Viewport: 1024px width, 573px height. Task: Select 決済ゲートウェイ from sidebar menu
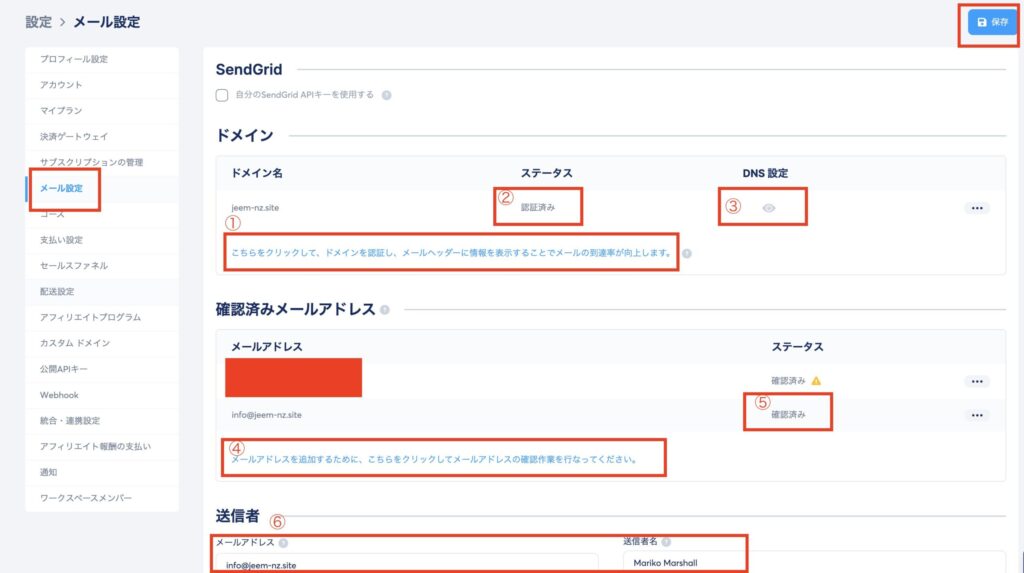[74, 136]
